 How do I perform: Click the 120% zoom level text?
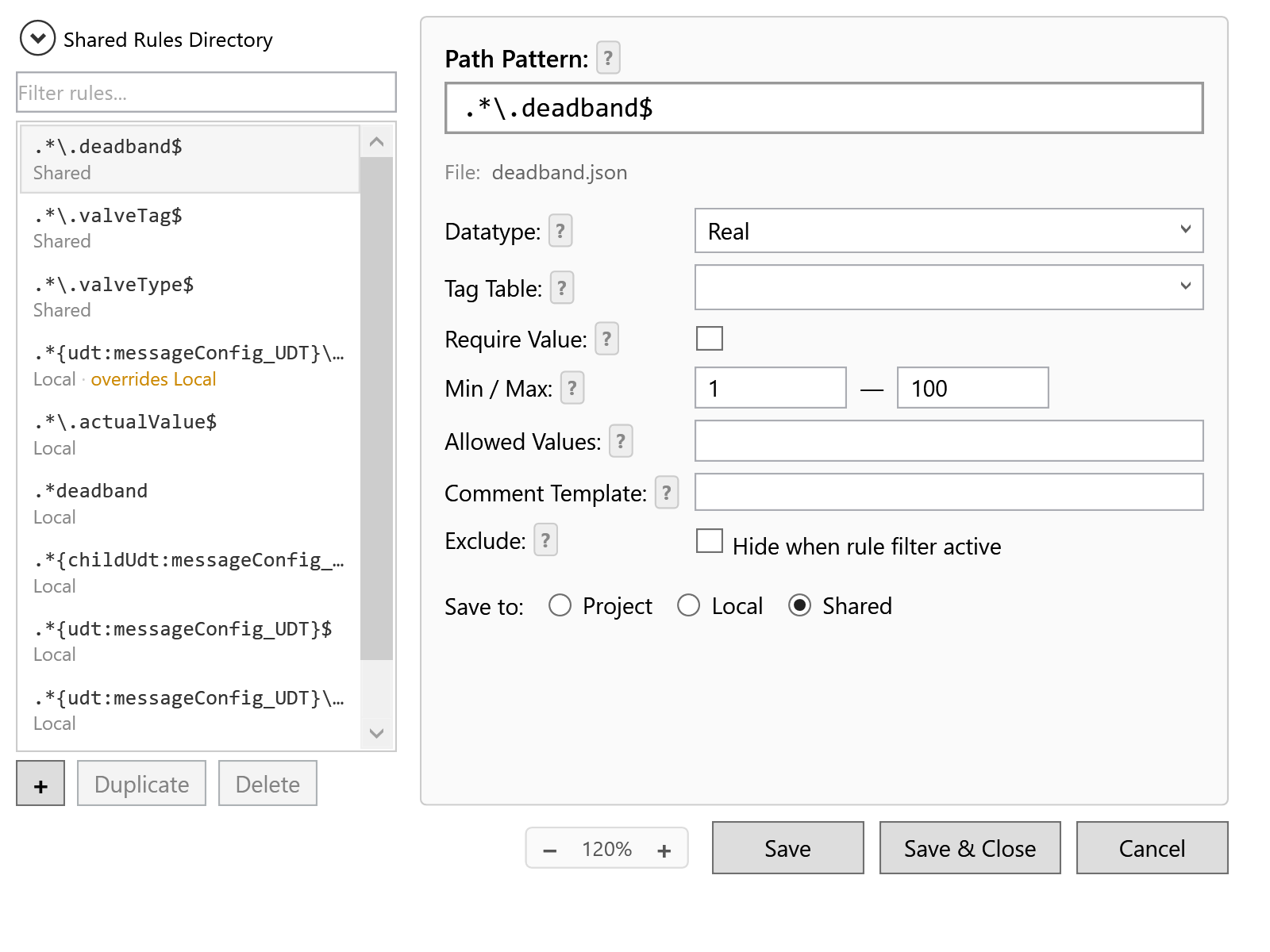pyautogui.click(x=607, y=850)
